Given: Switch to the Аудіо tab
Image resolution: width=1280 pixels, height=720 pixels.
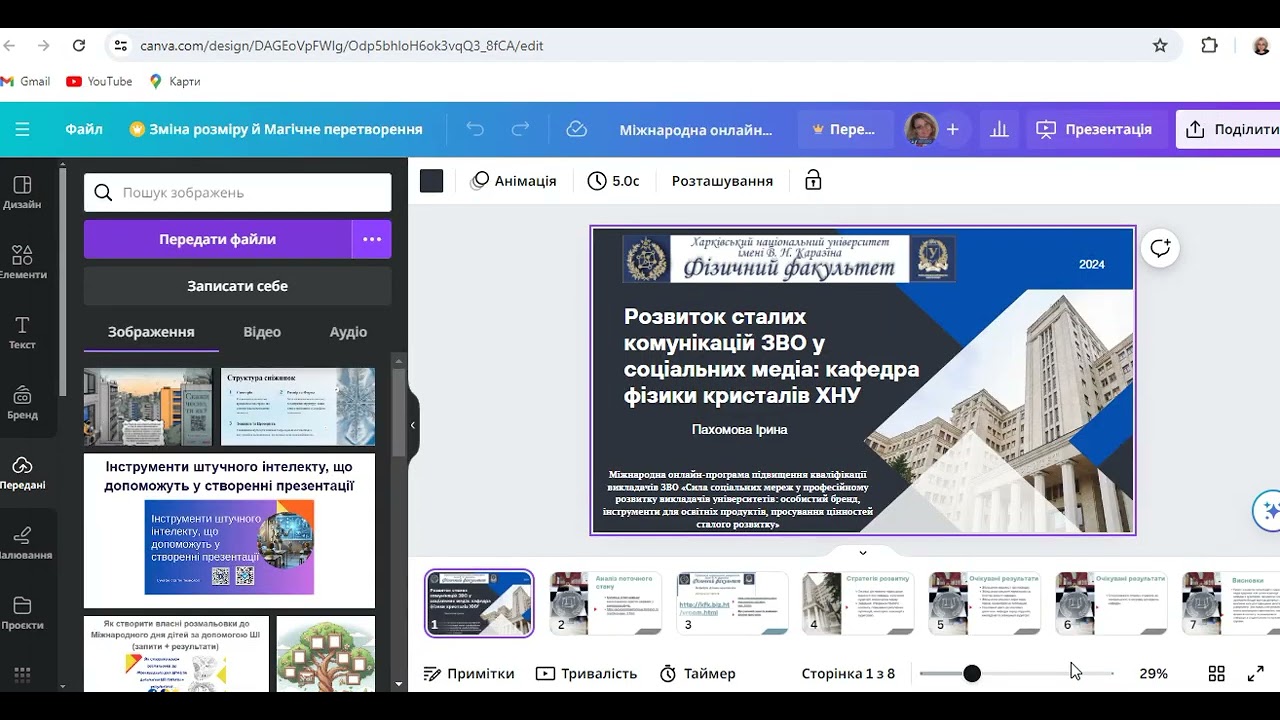Looking at the screenshot, I should pyautogui.click(x=348, y=332).
